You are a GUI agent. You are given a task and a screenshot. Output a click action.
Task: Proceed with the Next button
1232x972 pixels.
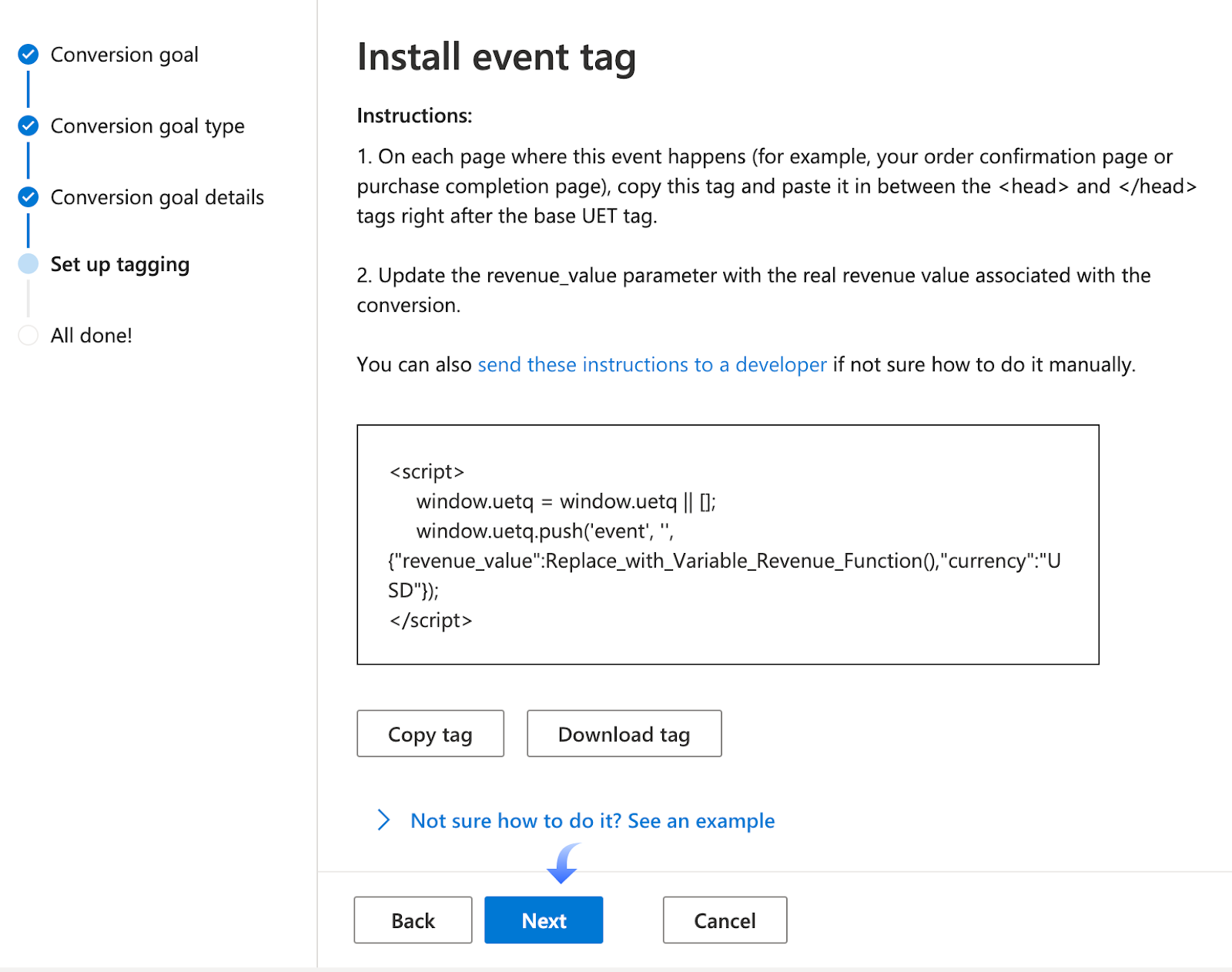click(544, 920)
